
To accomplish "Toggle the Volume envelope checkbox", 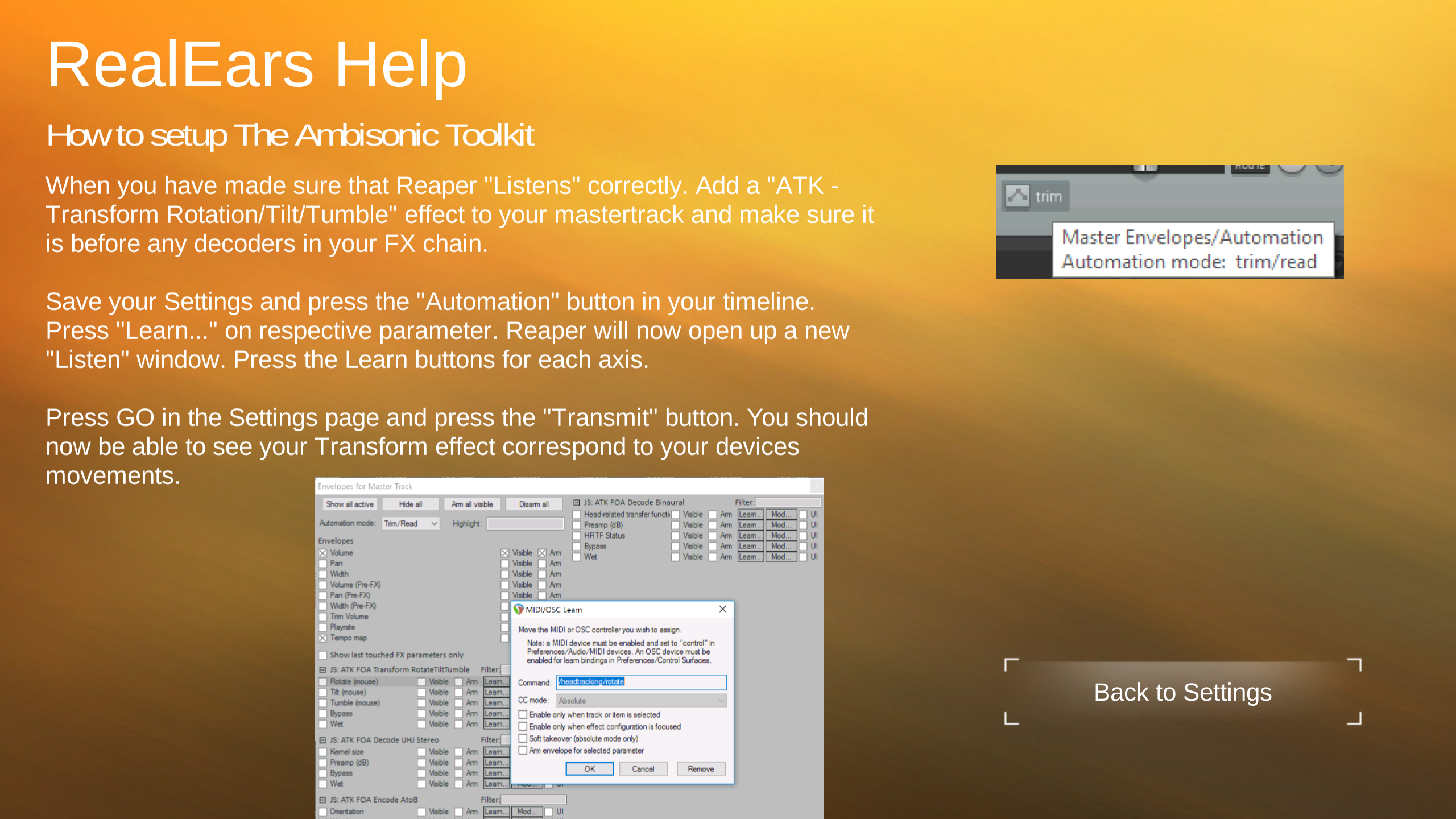I will click(322, 553).
